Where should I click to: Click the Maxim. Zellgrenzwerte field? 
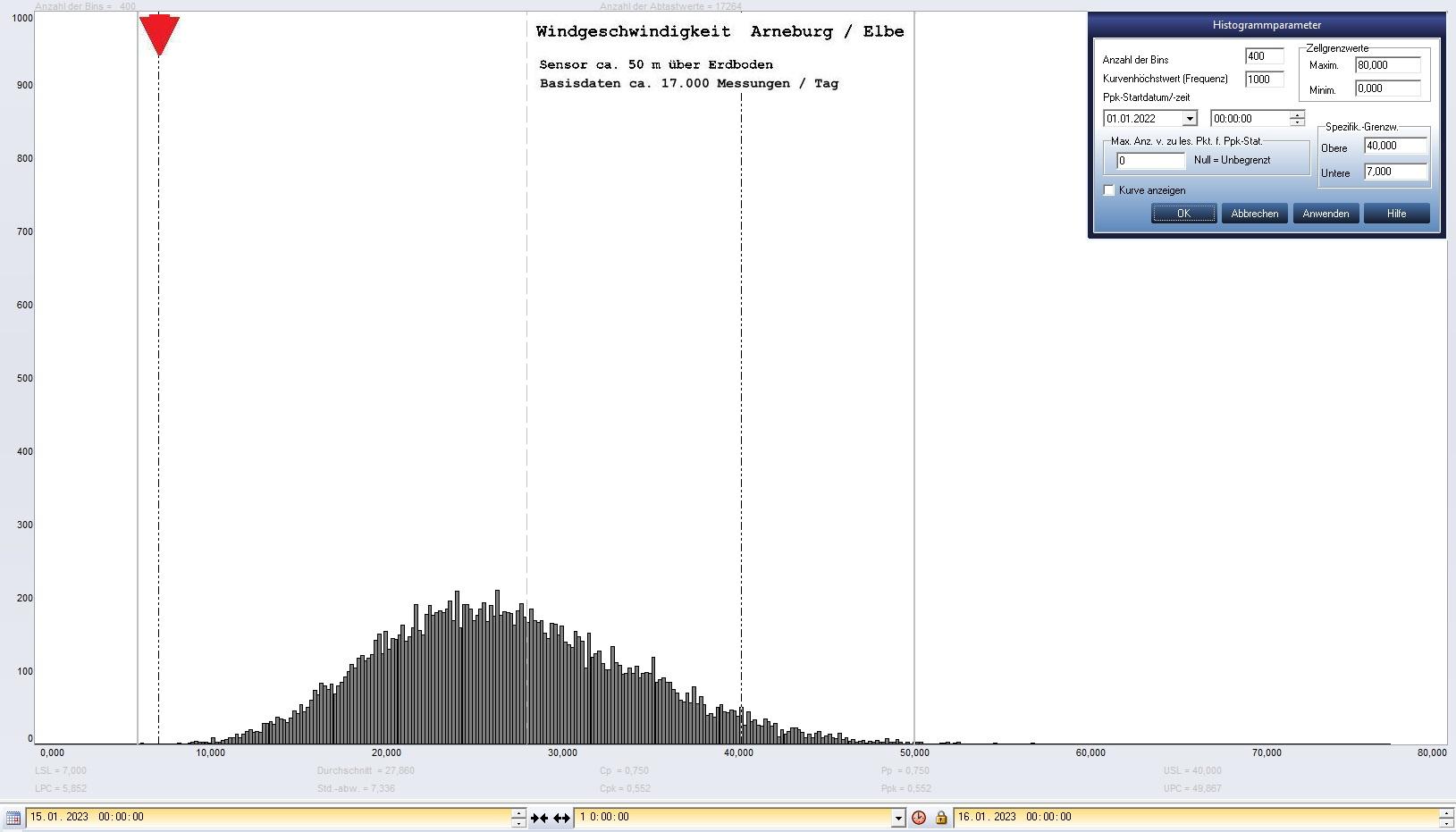click(x=1386, y=65)
